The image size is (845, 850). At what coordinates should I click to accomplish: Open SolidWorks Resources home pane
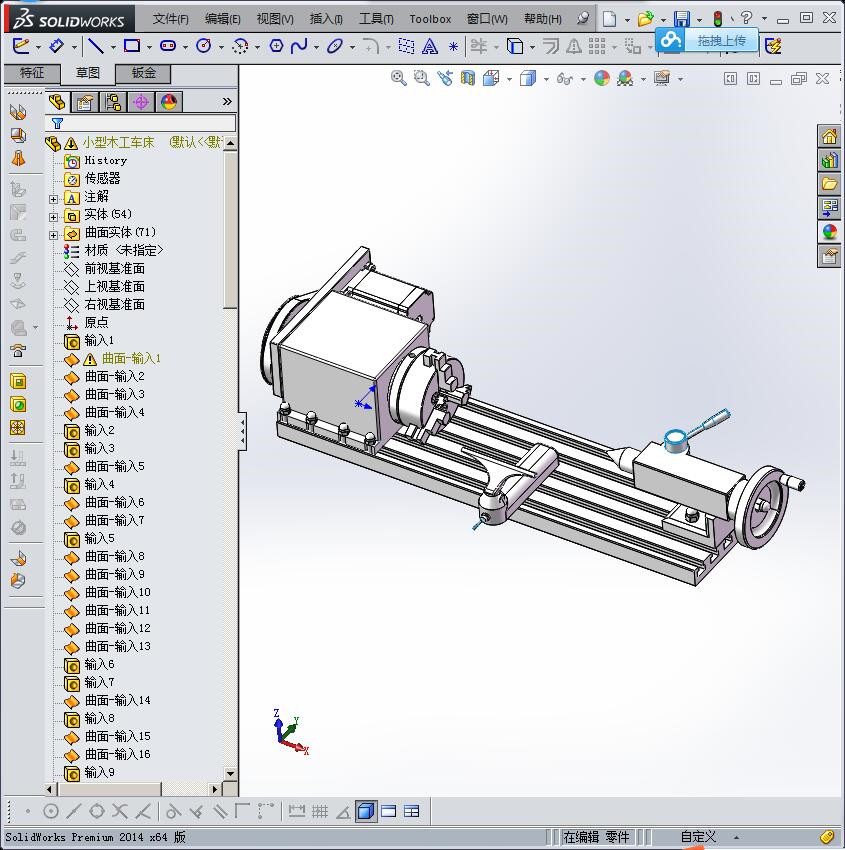(829, 136)
